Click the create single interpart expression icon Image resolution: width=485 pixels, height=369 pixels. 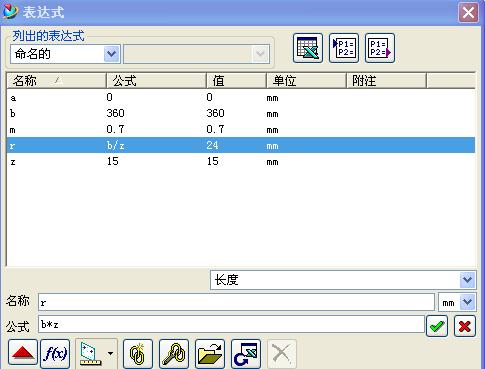[x=138, y=353]
